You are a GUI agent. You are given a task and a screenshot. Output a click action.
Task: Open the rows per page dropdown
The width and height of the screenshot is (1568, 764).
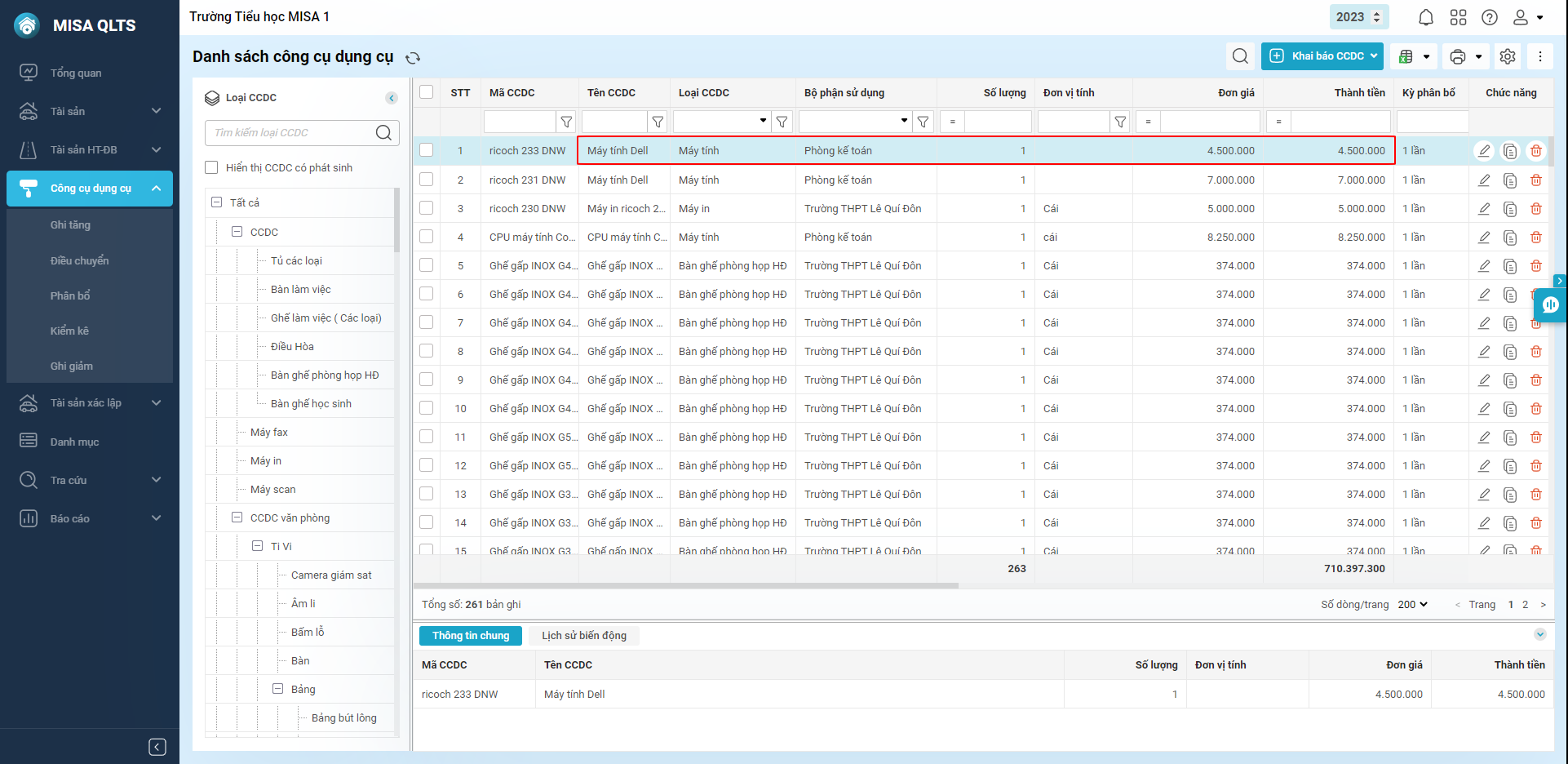coord(1412,605)
